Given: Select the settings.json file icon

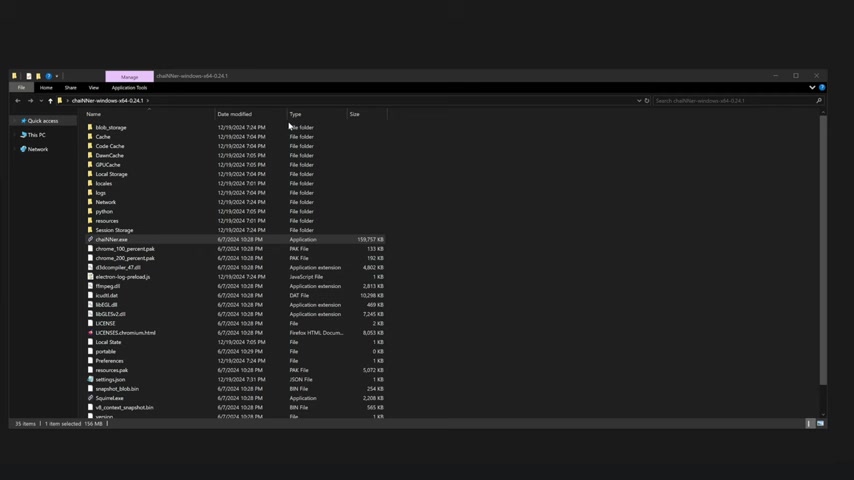Looking at the screenshot, I should (x=90, y=380).
